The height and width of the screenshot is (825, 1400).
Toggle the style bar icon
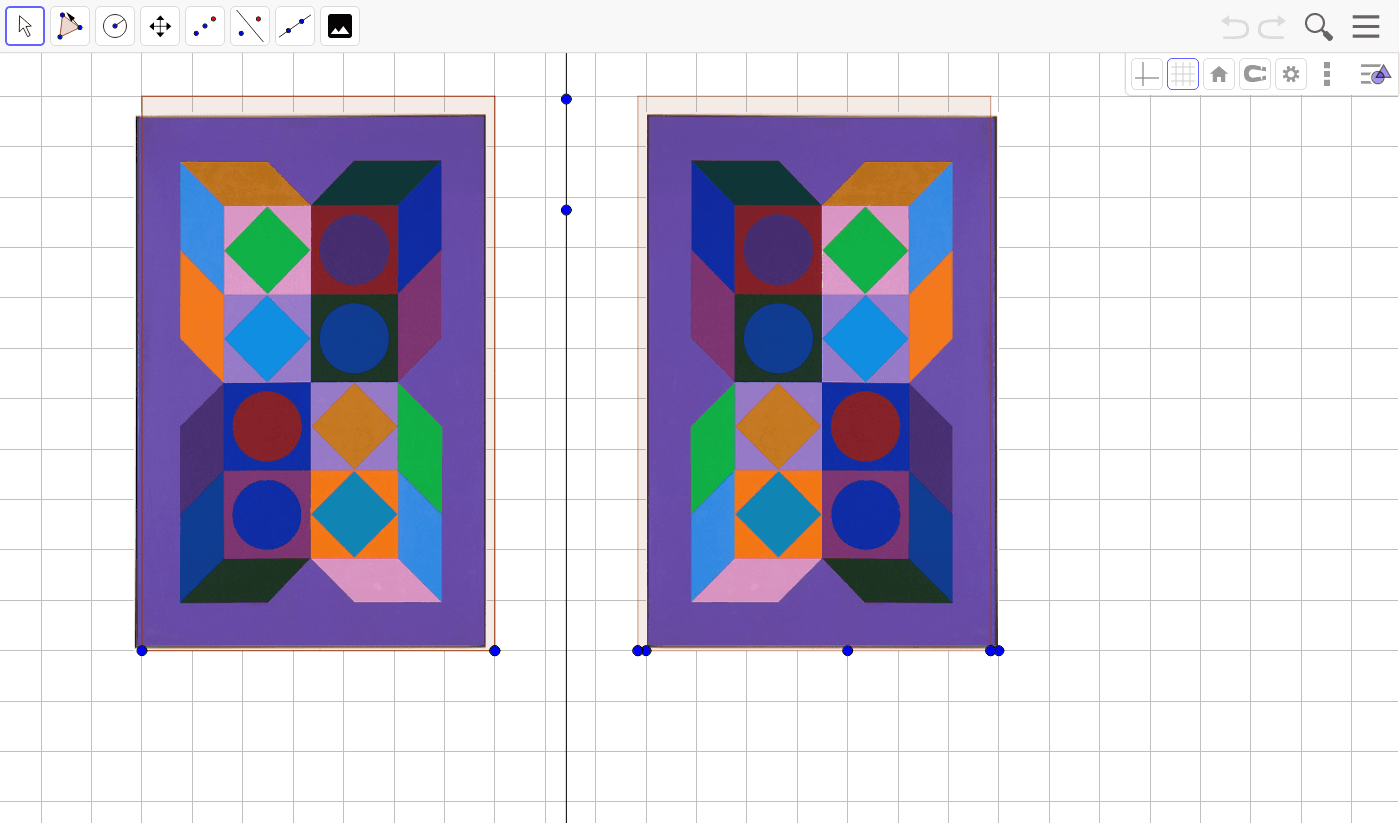coord(1375,74)
